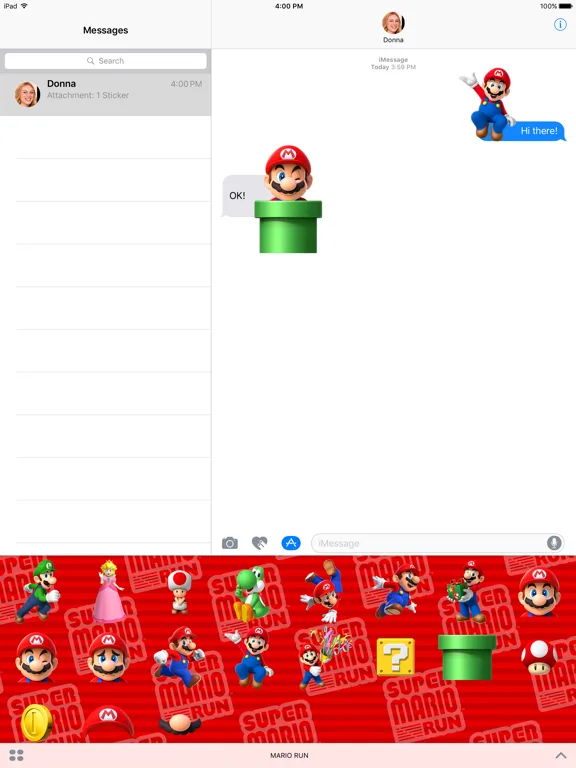576x768 pixels.
Task: Tap the Mario in pipe sticker in chat
Action: pos(288,199)
